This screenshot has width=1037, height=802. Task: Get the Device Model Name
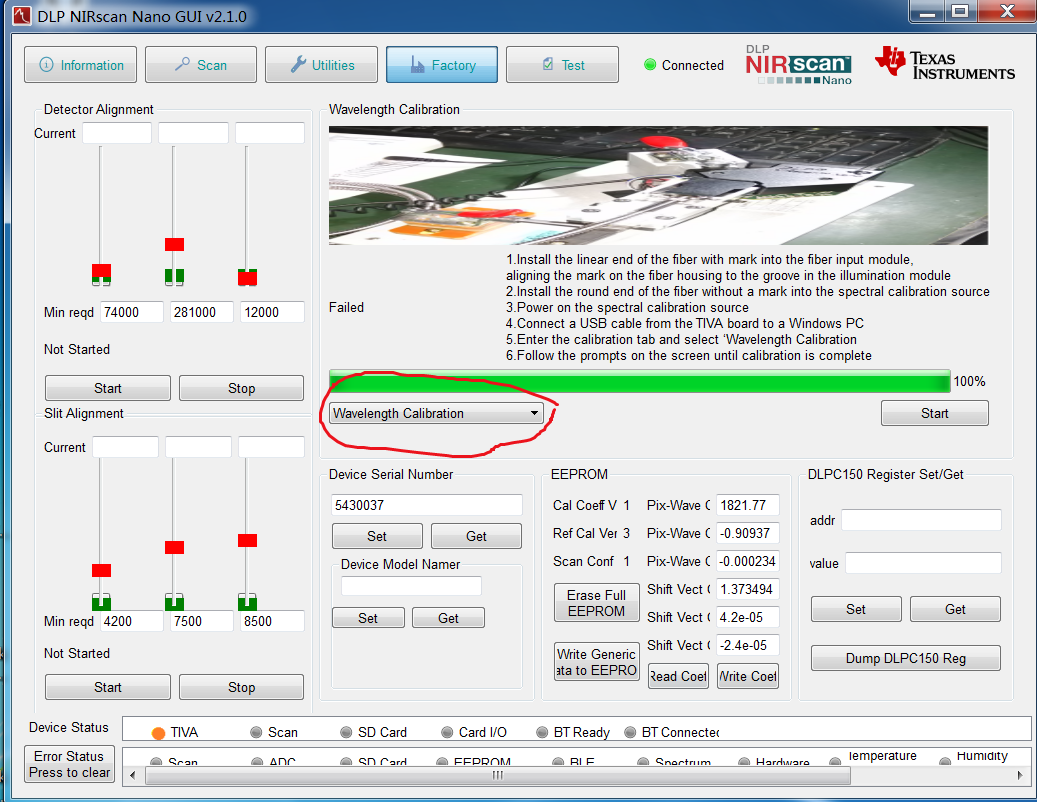[x=448, y=618]
